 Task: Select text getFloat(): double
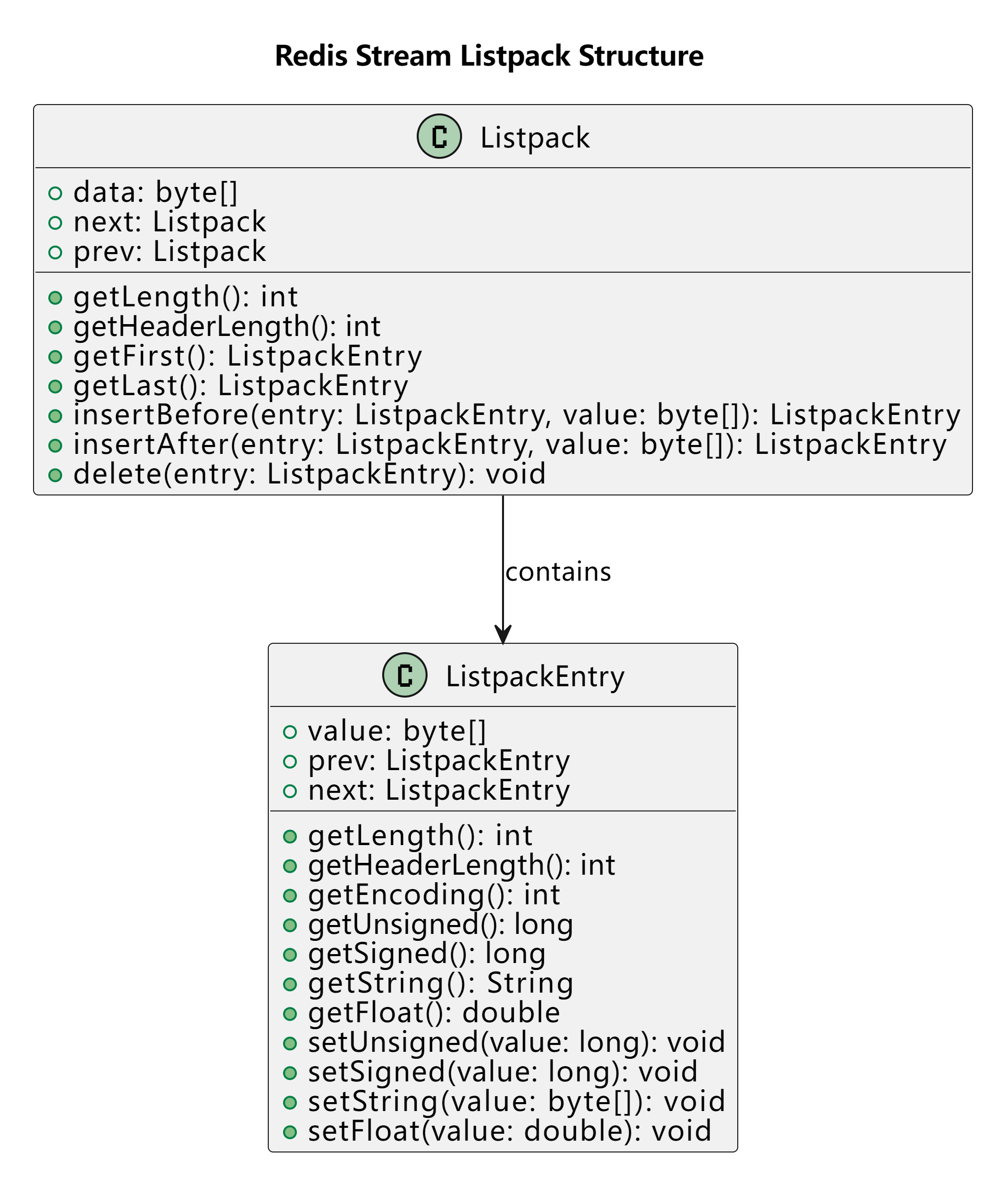[x=434, y=1013]
